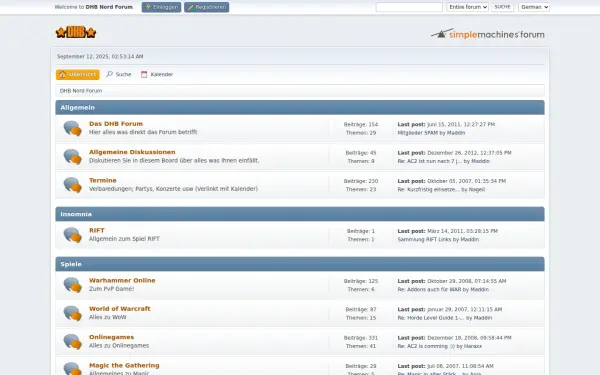Open last post Re: AC2 ist nun nach 7 J...
The height and width of the screenshot is (375, 600).
tap(430, 161)
